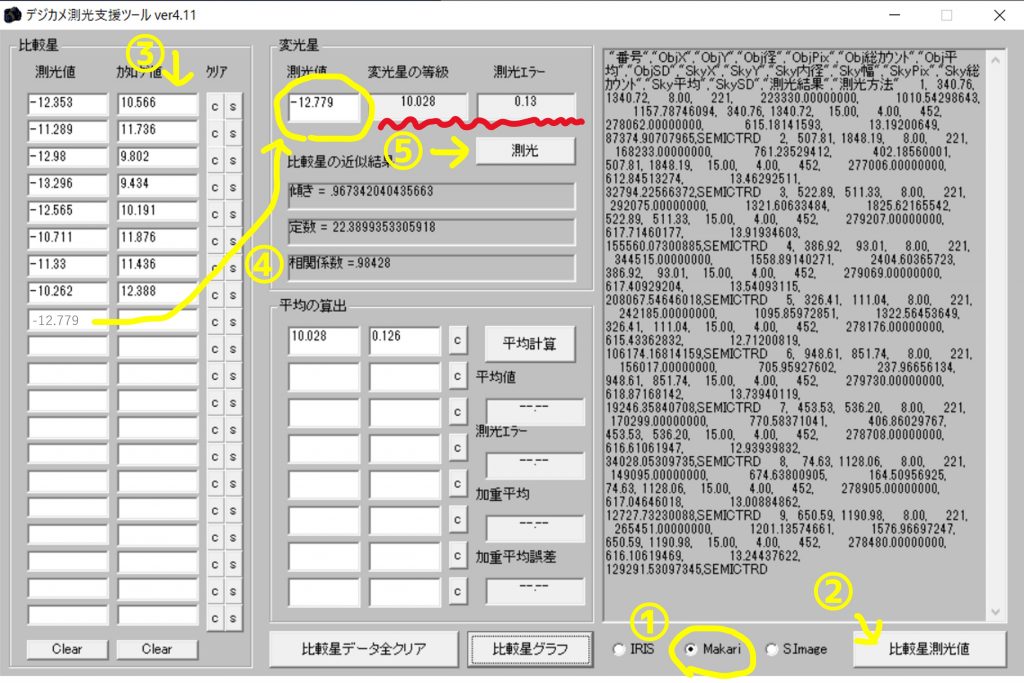Click the c button in the -12.353 row
The height and width of the screenshot is (683, 1024).
click(215, 106)
